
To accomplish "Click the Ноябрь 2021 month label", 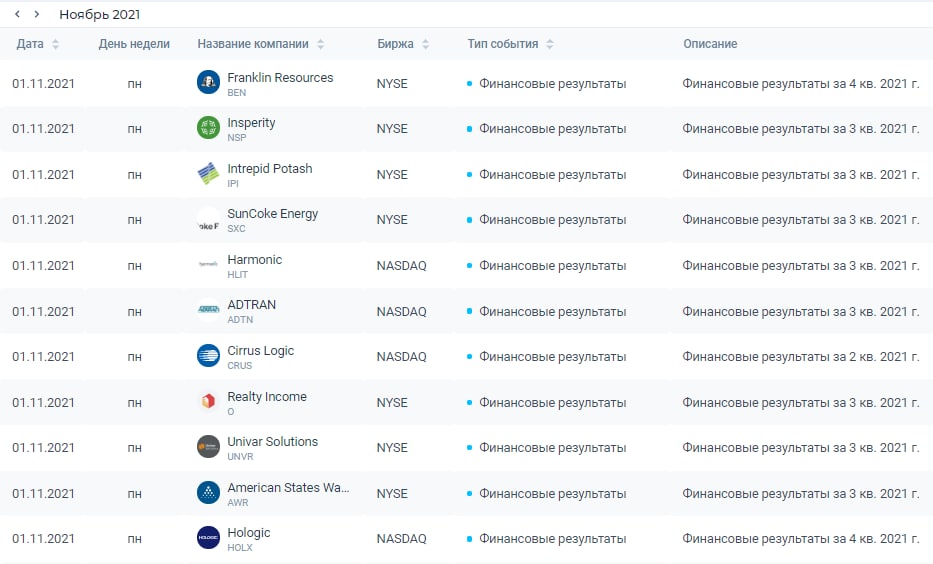I will pyautogui.click(x=99, y=14).
